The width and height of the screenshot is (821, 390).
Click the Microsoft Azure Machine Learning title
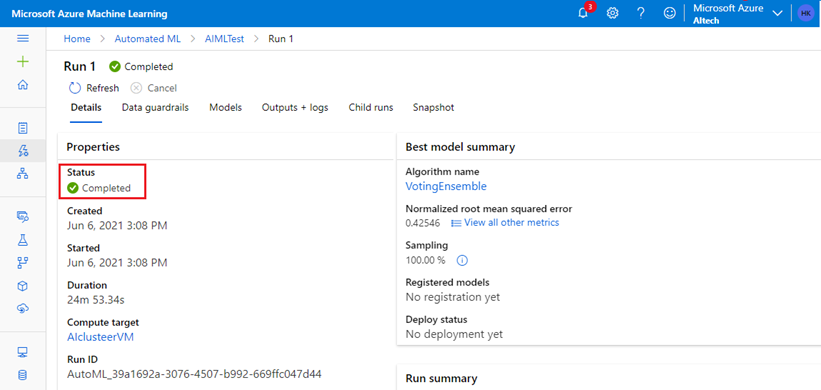click(90, 14)
